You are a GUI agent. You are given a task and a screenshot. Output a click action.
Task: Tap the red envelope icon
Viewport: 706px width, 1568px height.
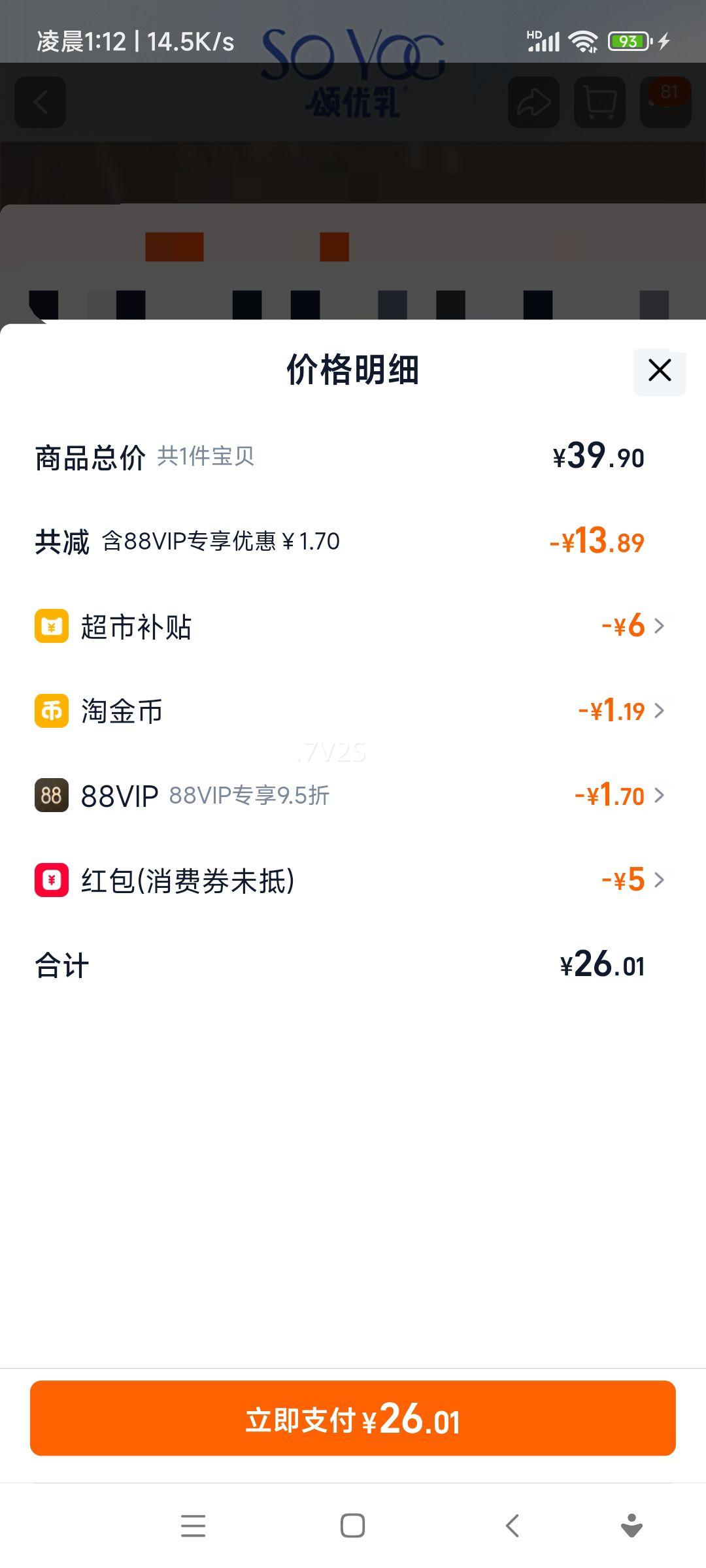[52, 879]
